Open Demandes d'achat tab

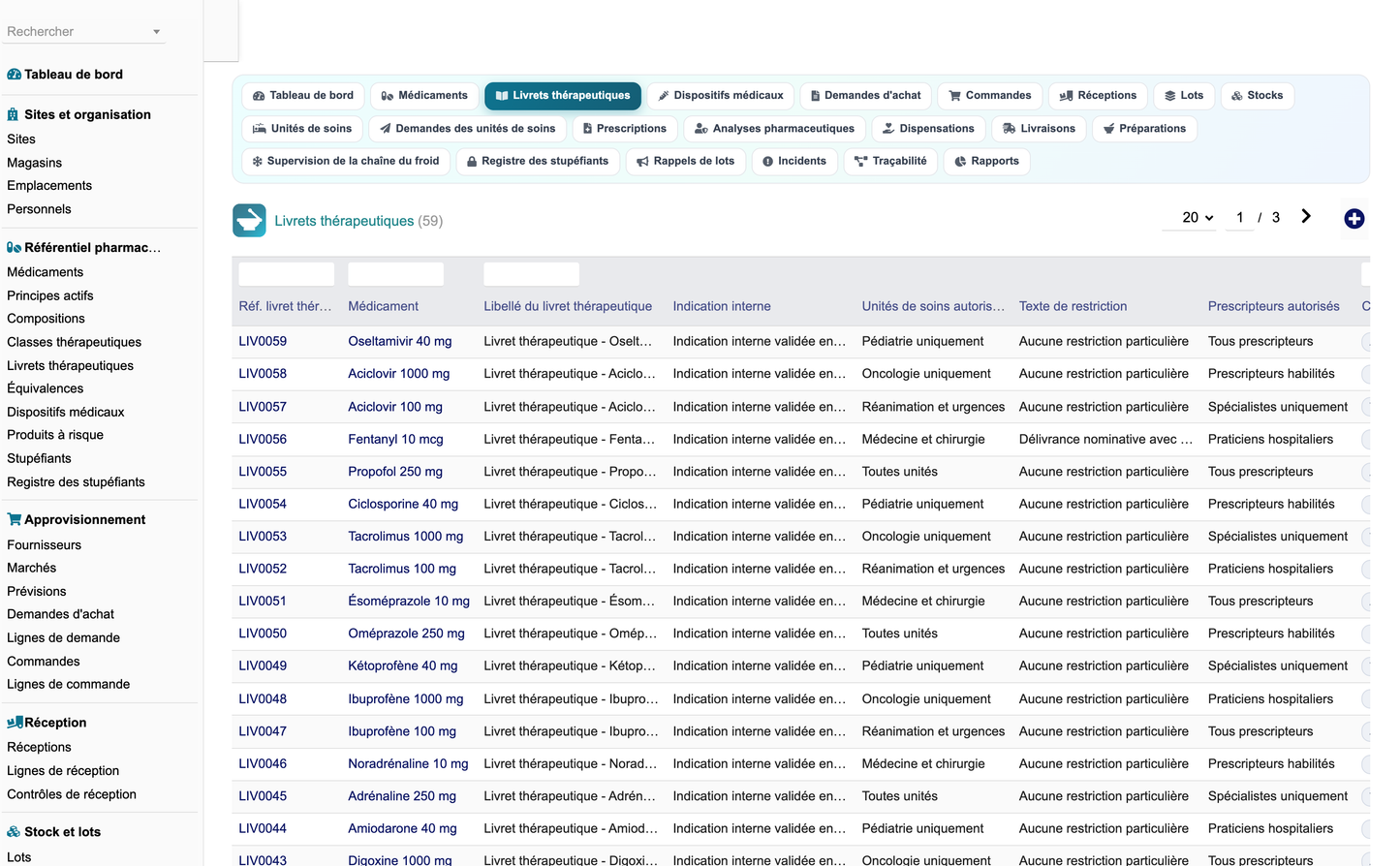(866, 96)
